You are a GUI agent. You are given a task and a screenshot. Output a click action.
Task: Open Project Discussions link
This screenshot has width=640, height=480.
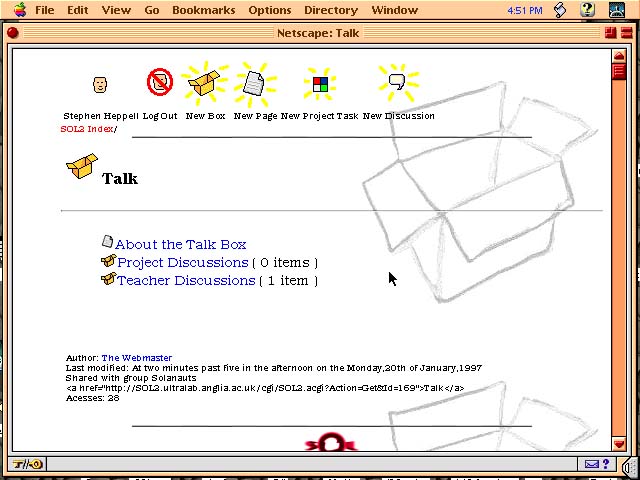(183, 262)
